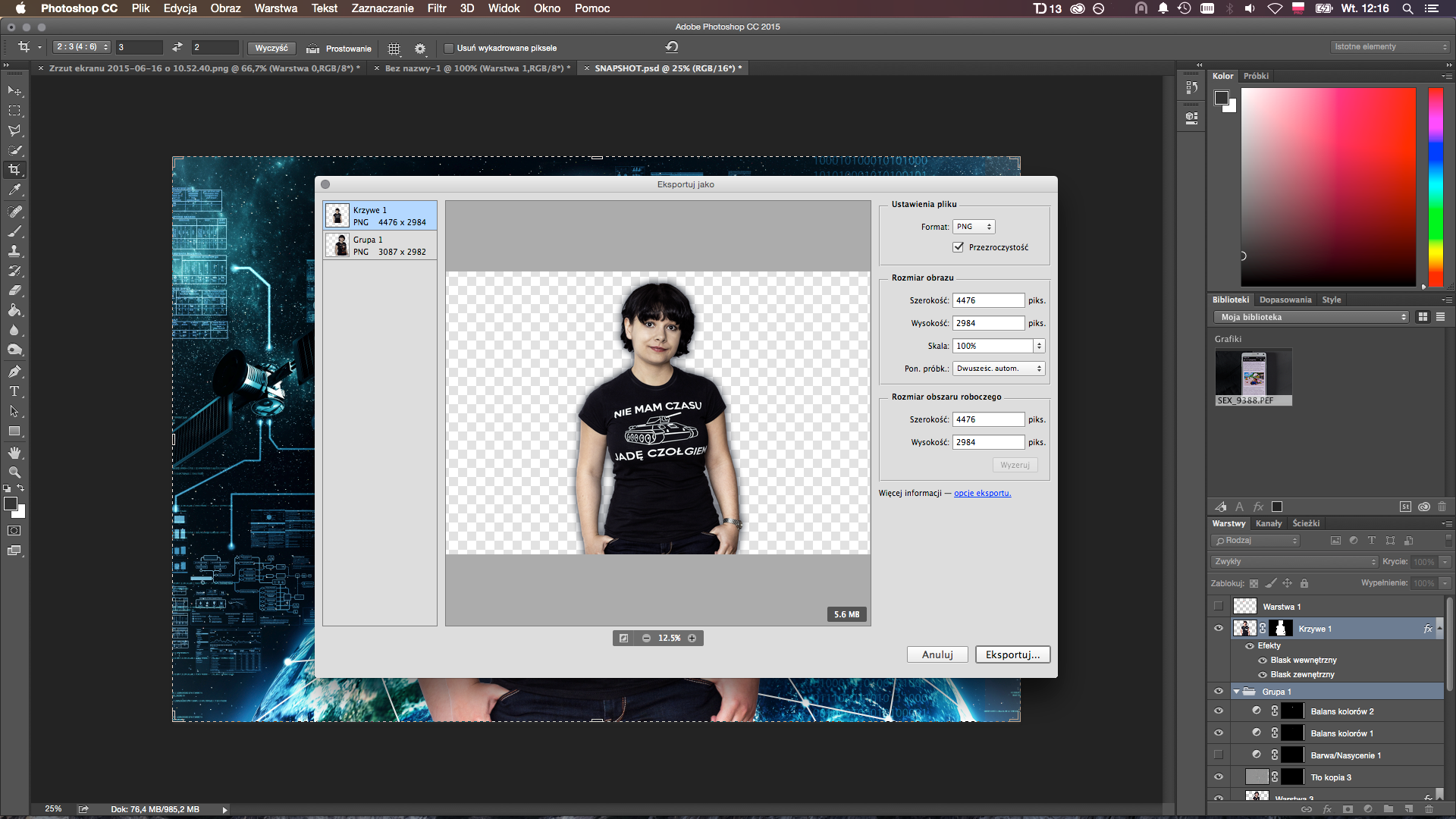Toggle 'Usuń wykadrowane piksele' checkbox

pos(449,48)
